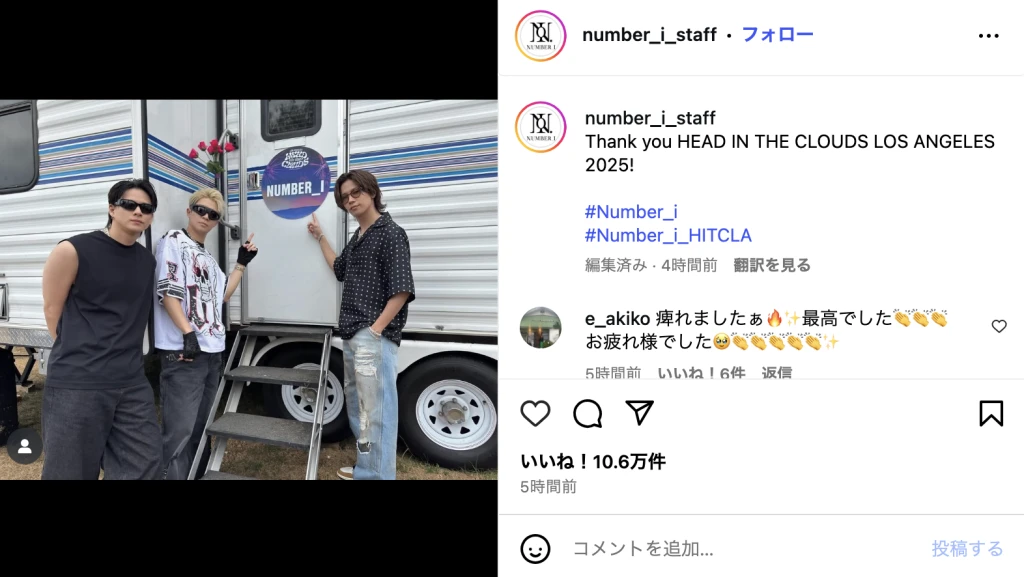1024x577 pixels.
Task: Click the trailer photo of the group
Action: [249, 290]
